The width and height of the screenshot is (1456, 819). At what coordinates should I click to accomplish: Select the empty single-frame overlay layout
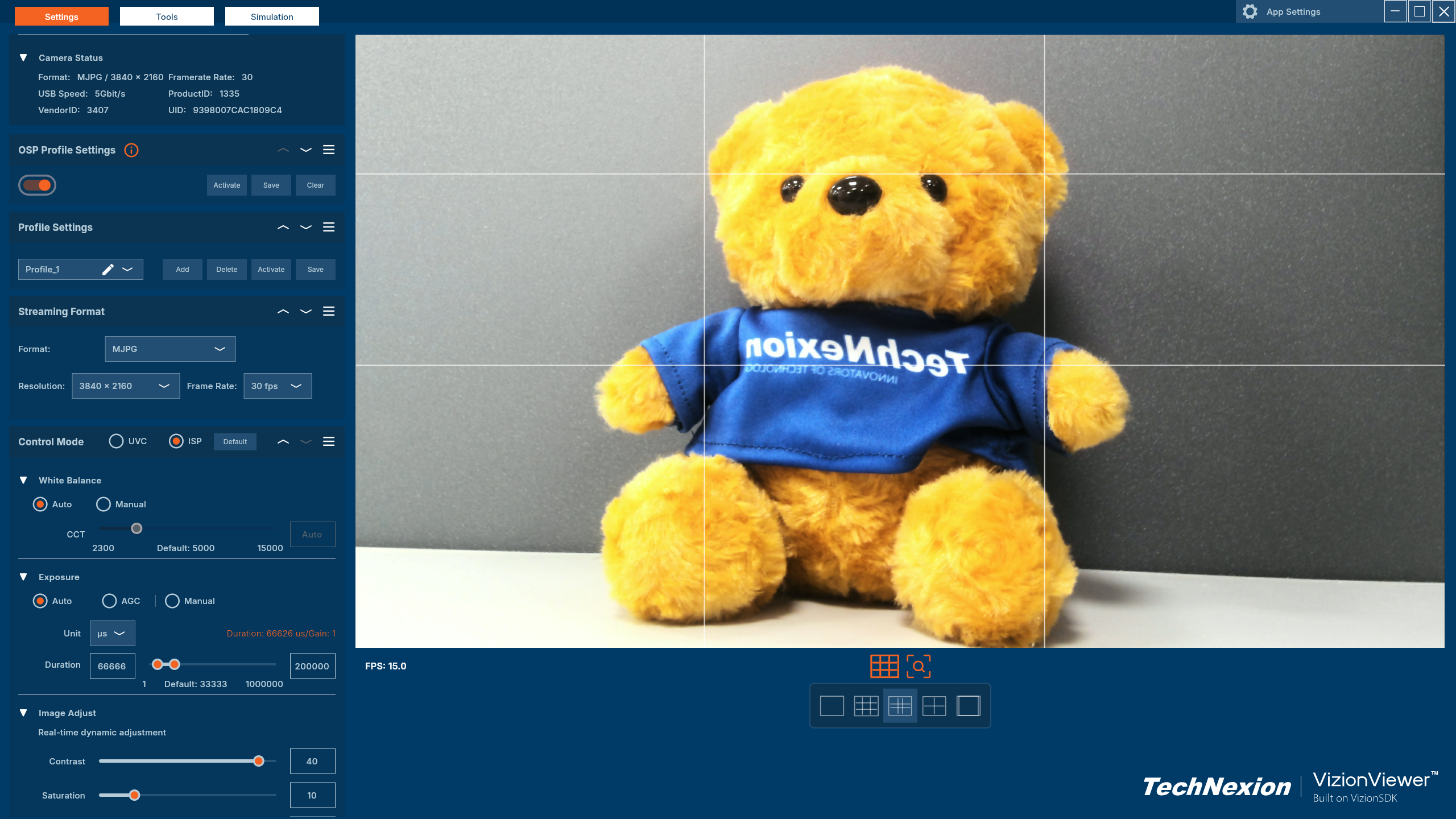click(832, 706)
